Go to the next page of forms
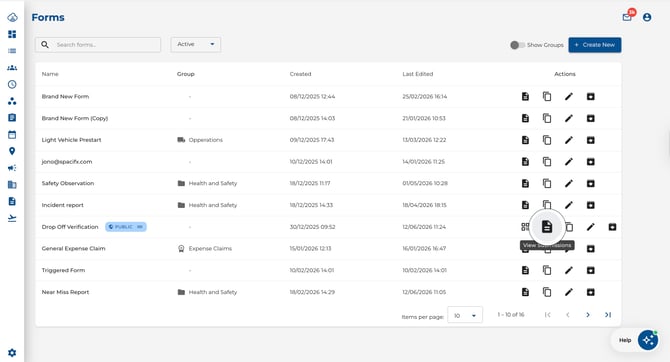The height and width of the screenshot is (362, 670). [588, 315]
